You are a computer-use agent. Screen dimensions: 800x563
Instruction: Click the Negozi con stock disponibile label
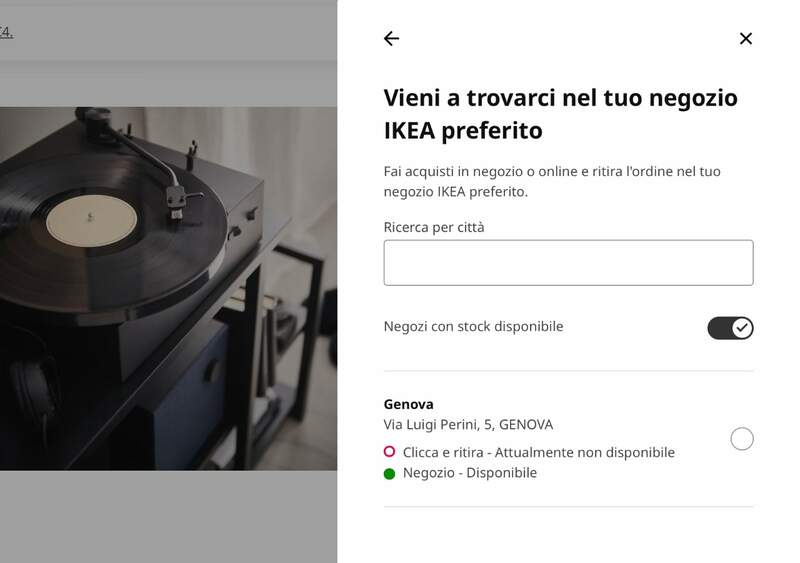coord(473,326)
